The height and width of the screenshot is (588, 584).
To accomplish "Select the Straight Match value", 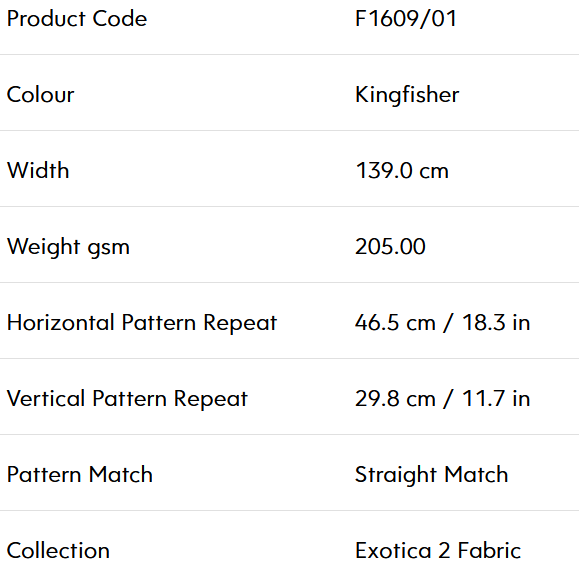I will click(432, 476).
